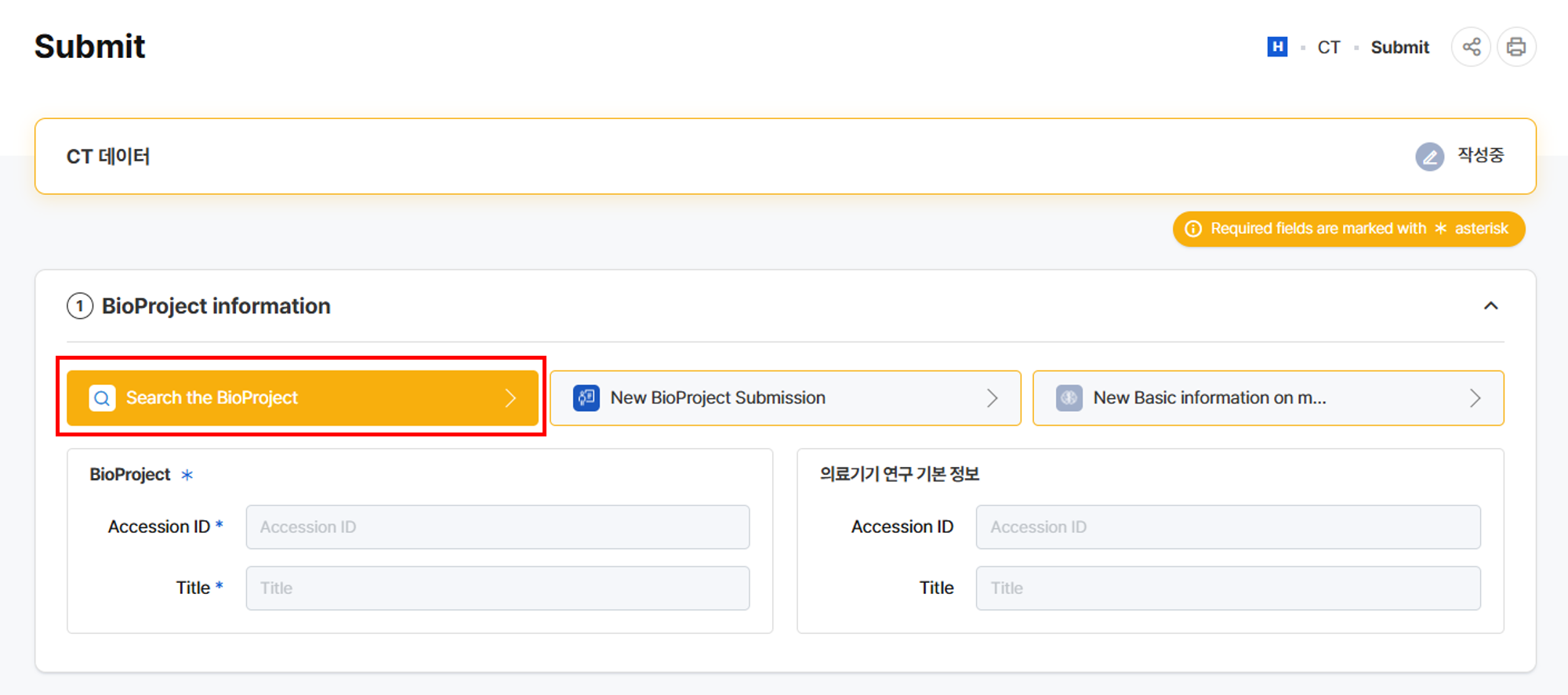Image resolution: width=1568 pixels, height=695 pixels.
Task: Click the New Basic information icon
Action: 1069,398
